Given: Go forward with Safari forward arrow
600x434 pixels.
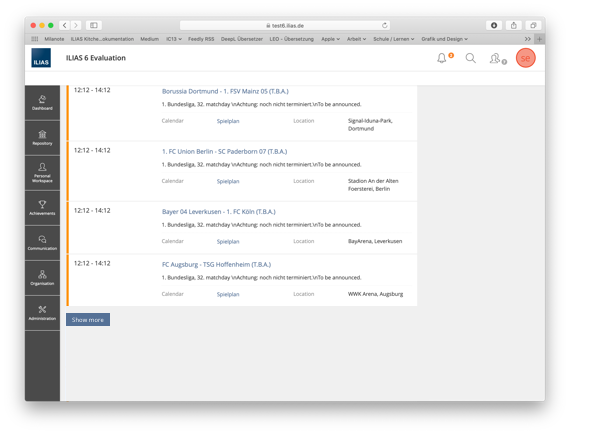Looking at the screenshot, I should 76,25.
